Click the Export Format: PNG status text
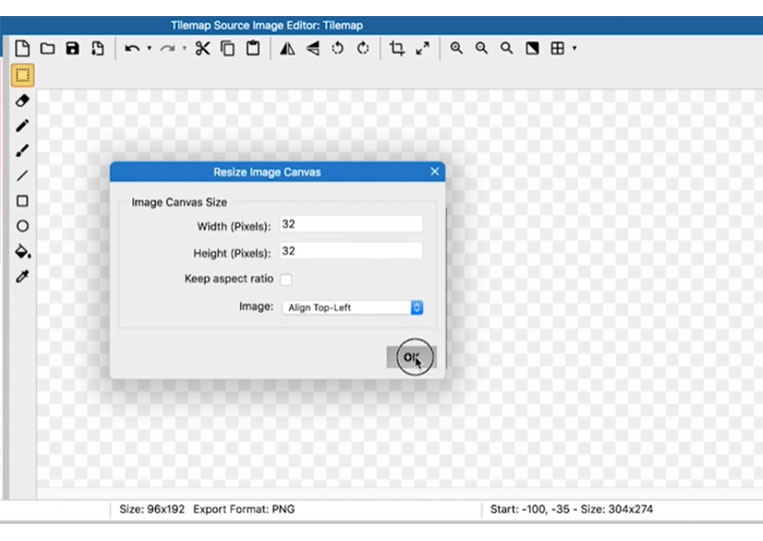Screen dimensions: 763x541 [244, 509]
